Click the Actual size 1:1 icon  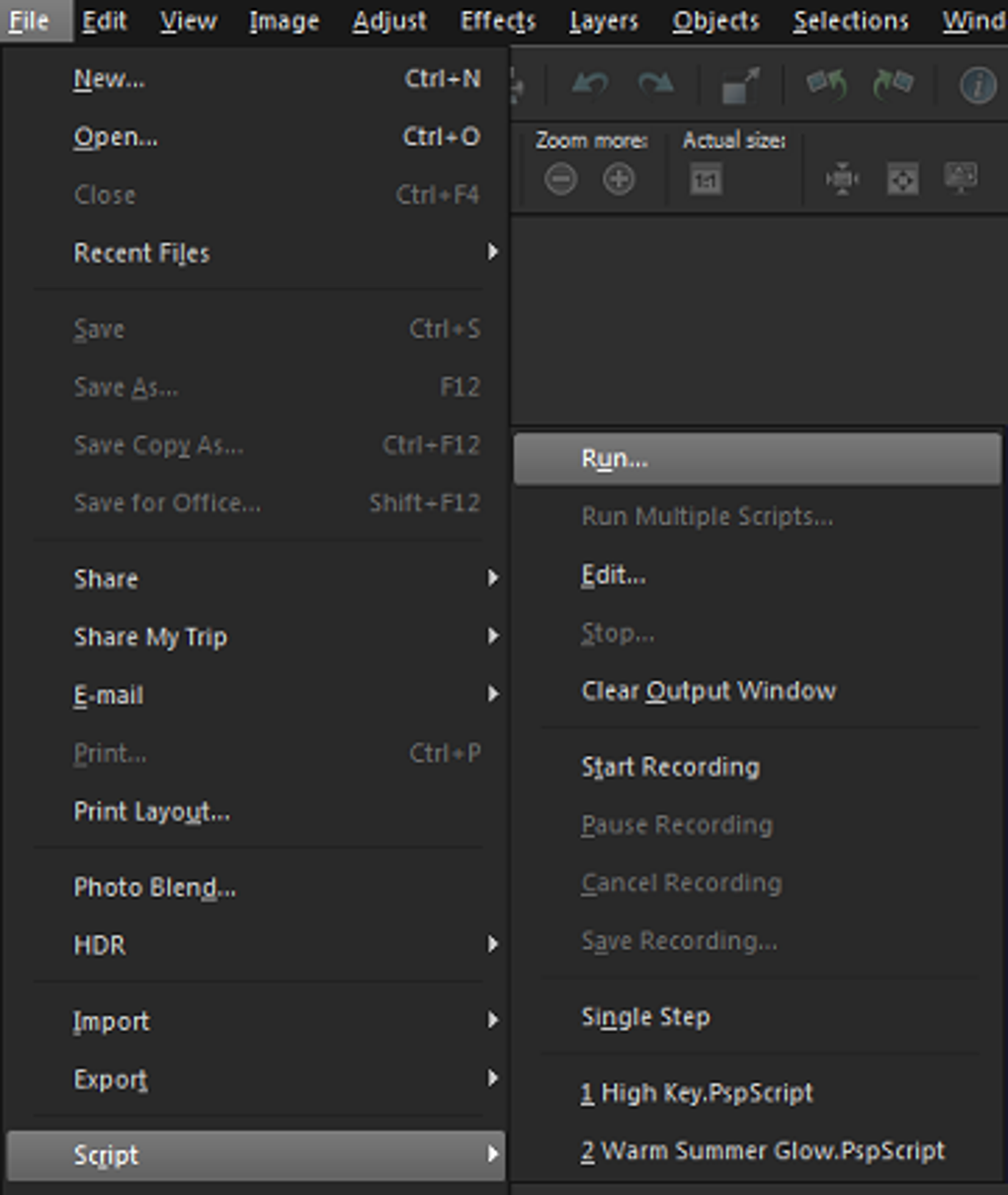pos(706,180)
